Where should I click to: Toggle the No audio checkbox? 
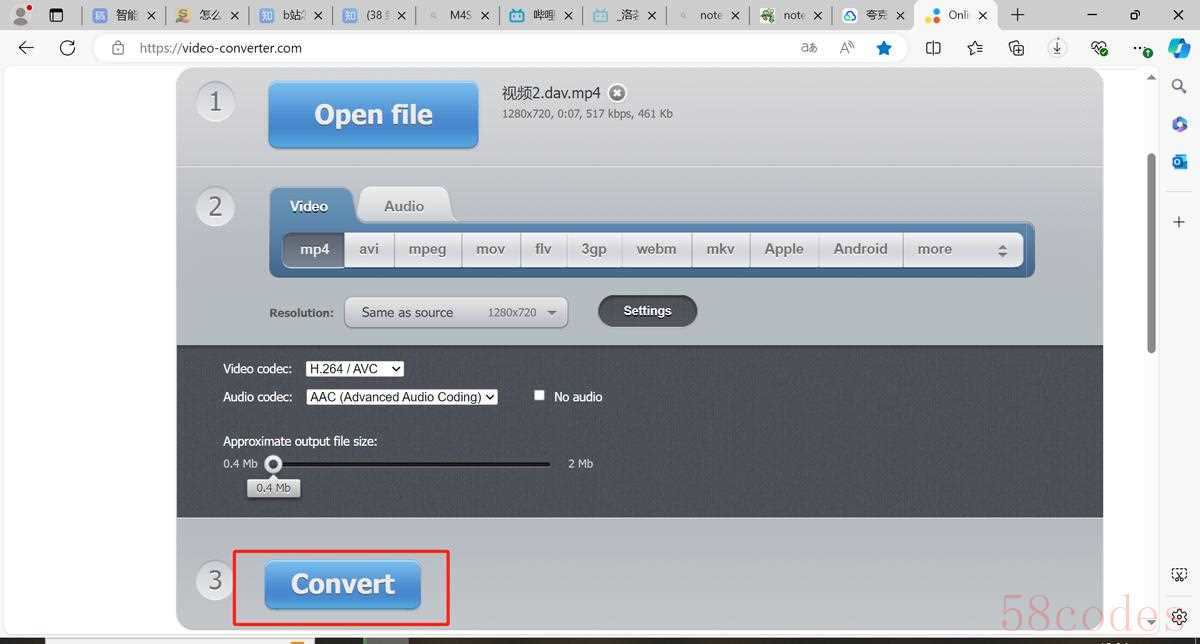tap(539, 396)
